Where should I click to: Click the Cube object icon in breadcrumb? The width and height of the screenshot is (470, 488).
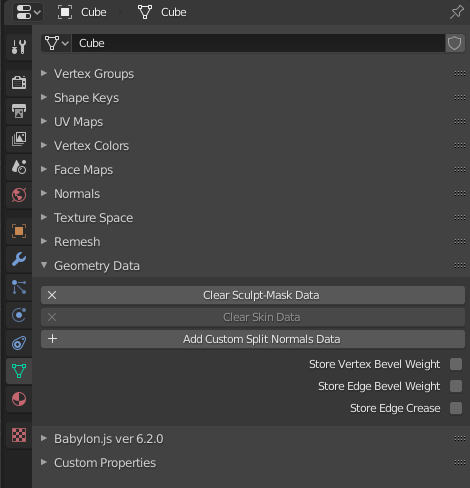(x=65, y=12)
